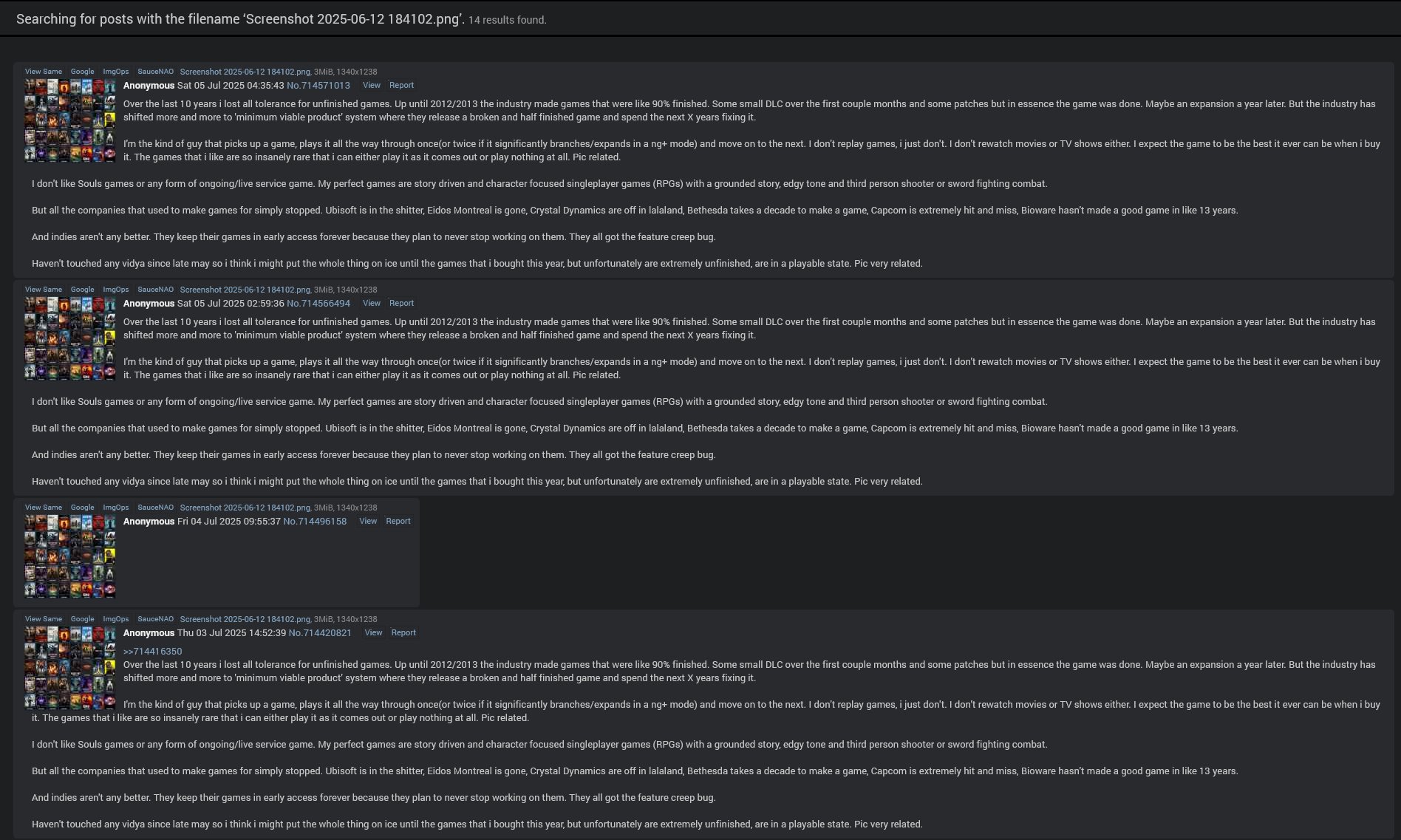Open ImgOps link in post No.714496158
This screenshot has height=840, width=1401.
(116, 508)
